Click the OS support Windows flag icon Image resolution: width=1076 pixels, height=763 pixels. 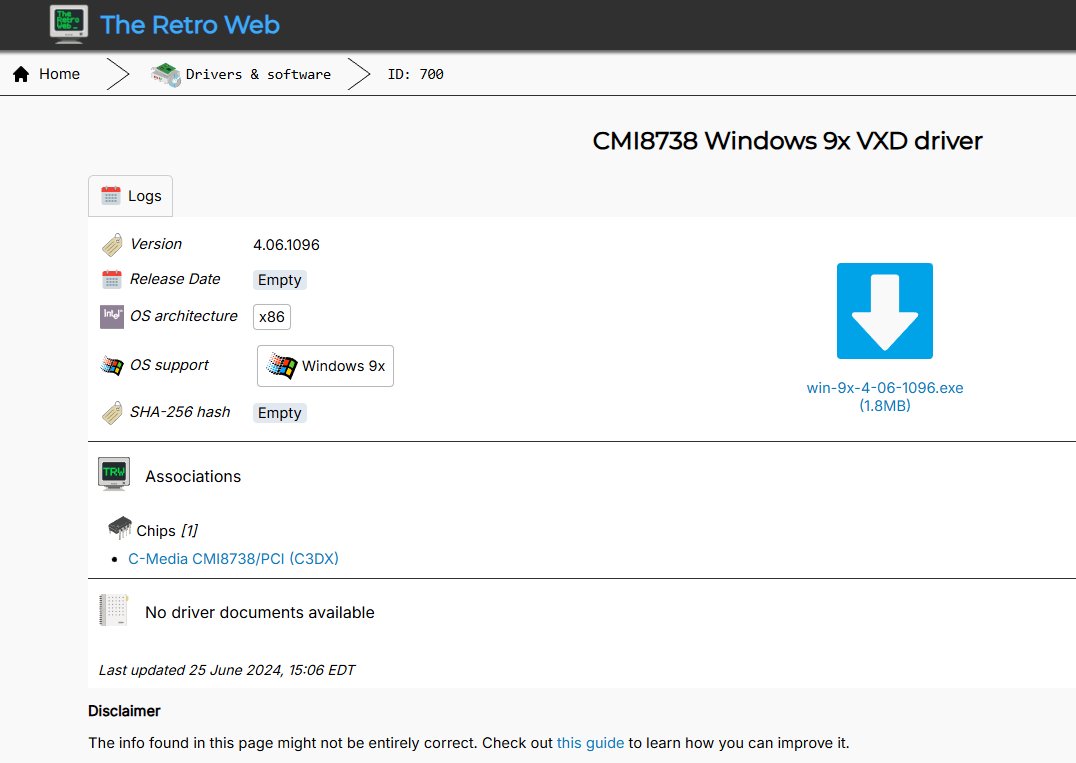pyautogui.click(x=112, y=365)
